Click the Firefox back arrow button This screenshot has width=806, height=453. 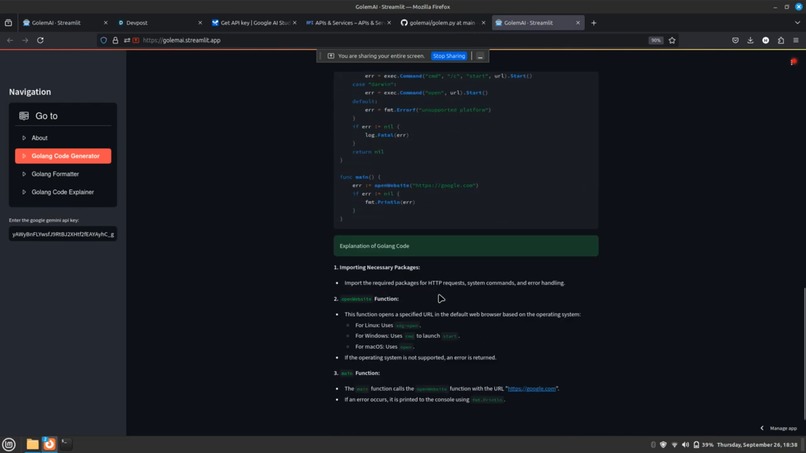click(x=10, y=40)
